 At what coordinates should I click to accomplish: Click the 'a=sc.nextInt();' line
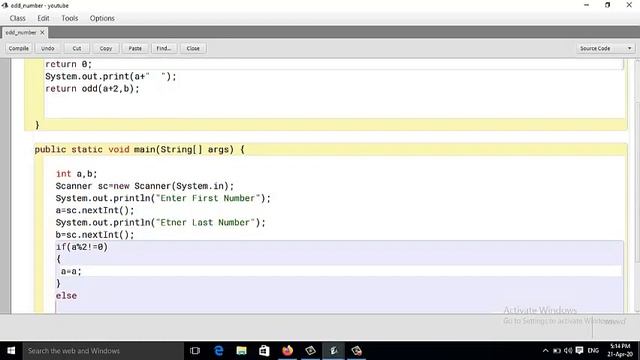click(x=95, y=211)
